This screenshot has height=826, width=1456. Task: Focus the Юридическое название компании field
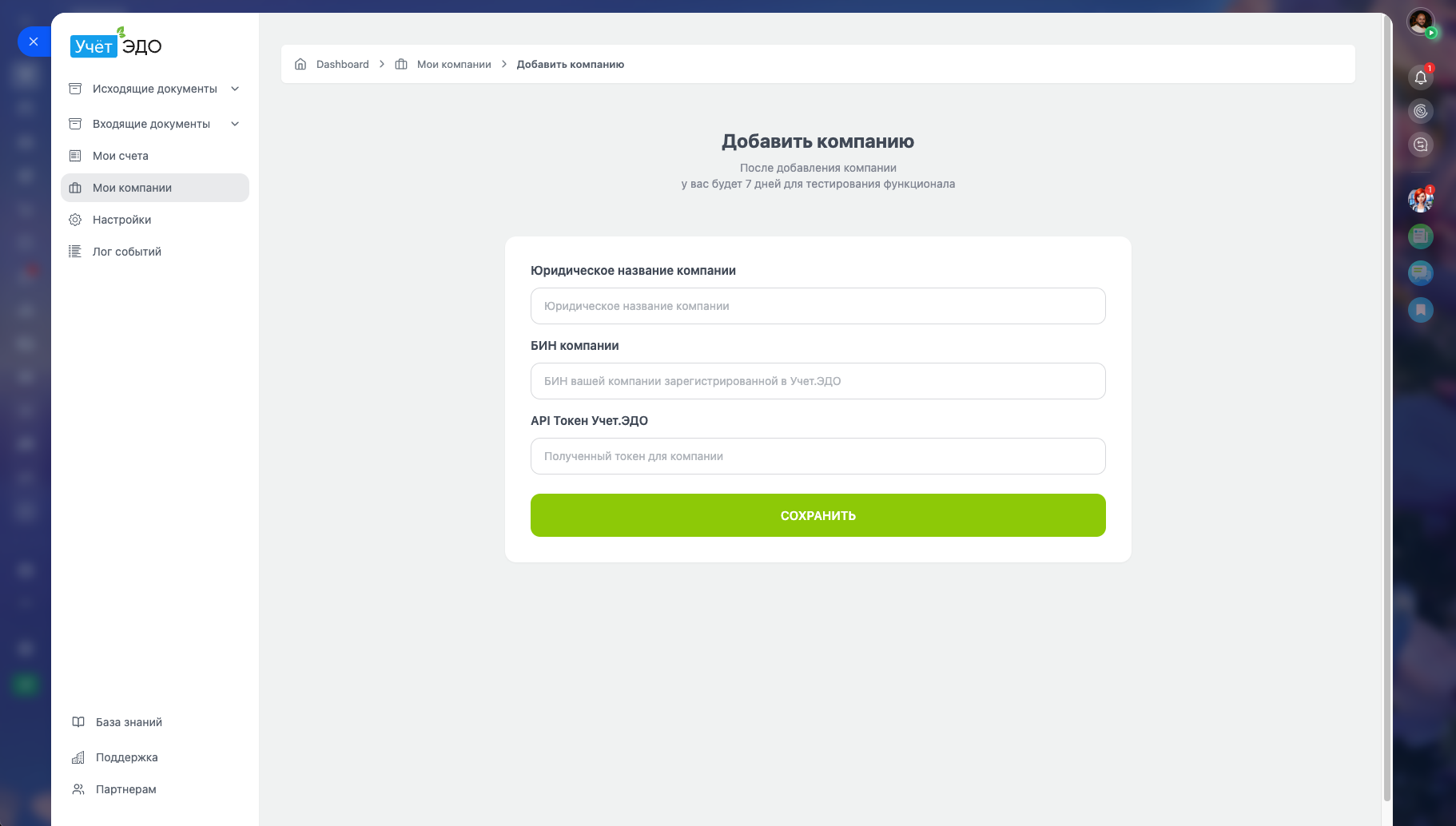click(x=818, y=306)
